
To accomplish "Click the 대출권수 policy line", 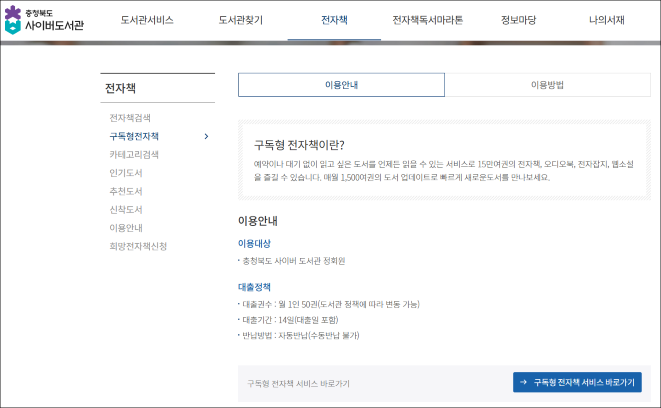I will [329, 304].
